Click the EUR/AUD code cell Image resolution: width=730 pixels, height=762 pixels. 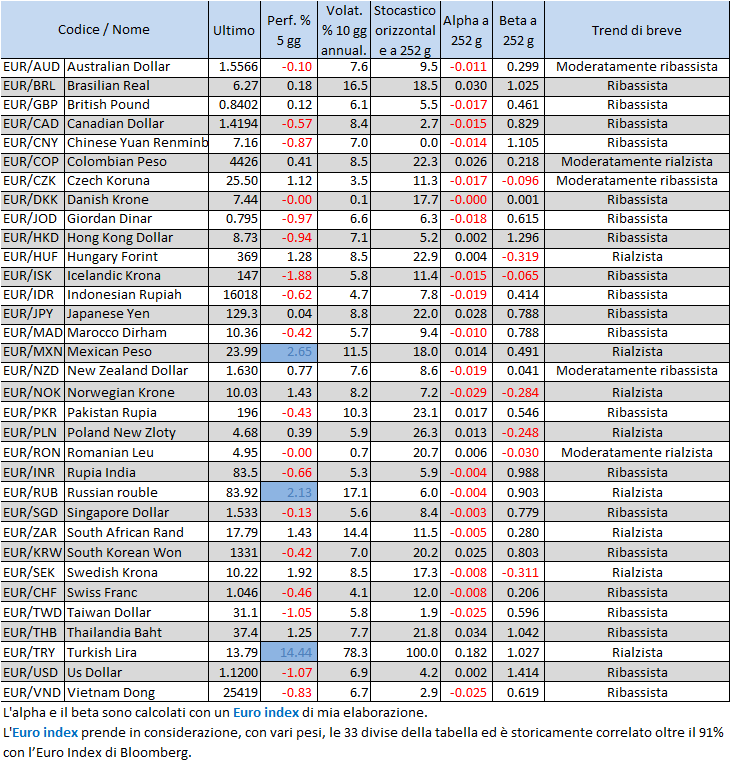[x=33, y=67]
